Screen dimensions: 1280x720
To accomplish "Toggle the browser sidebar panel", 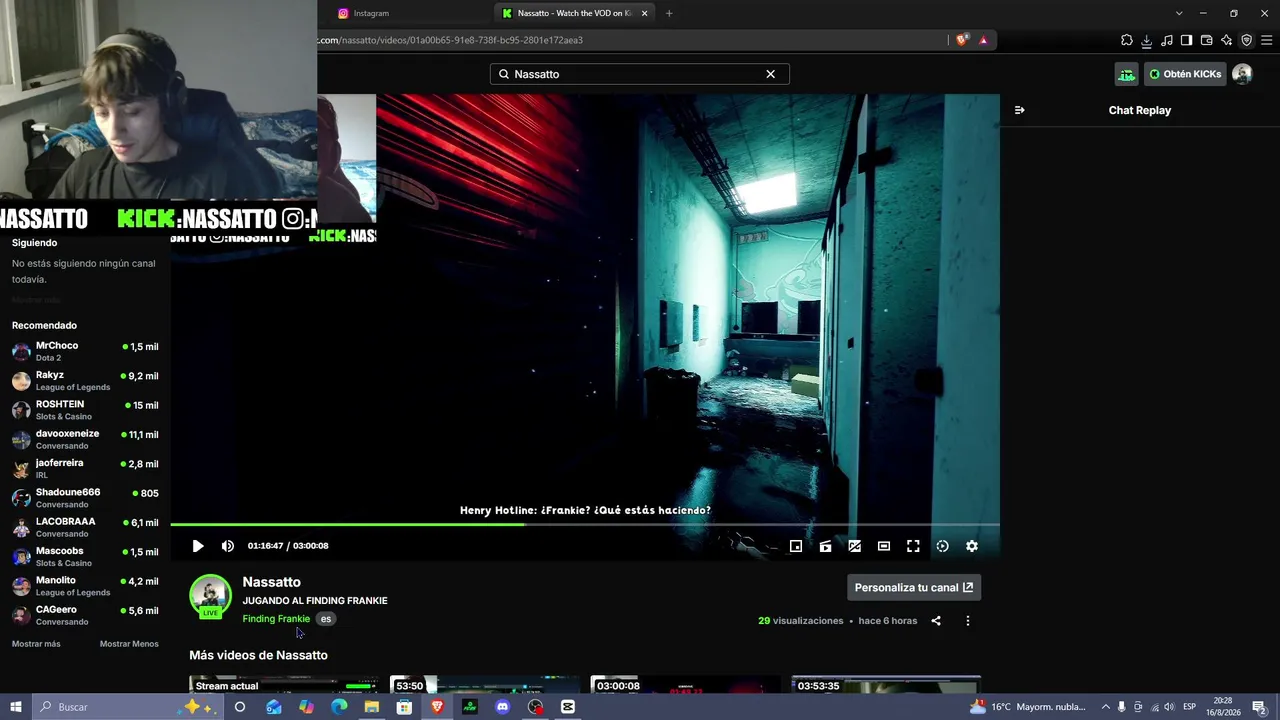I will tap(1186, 41).
